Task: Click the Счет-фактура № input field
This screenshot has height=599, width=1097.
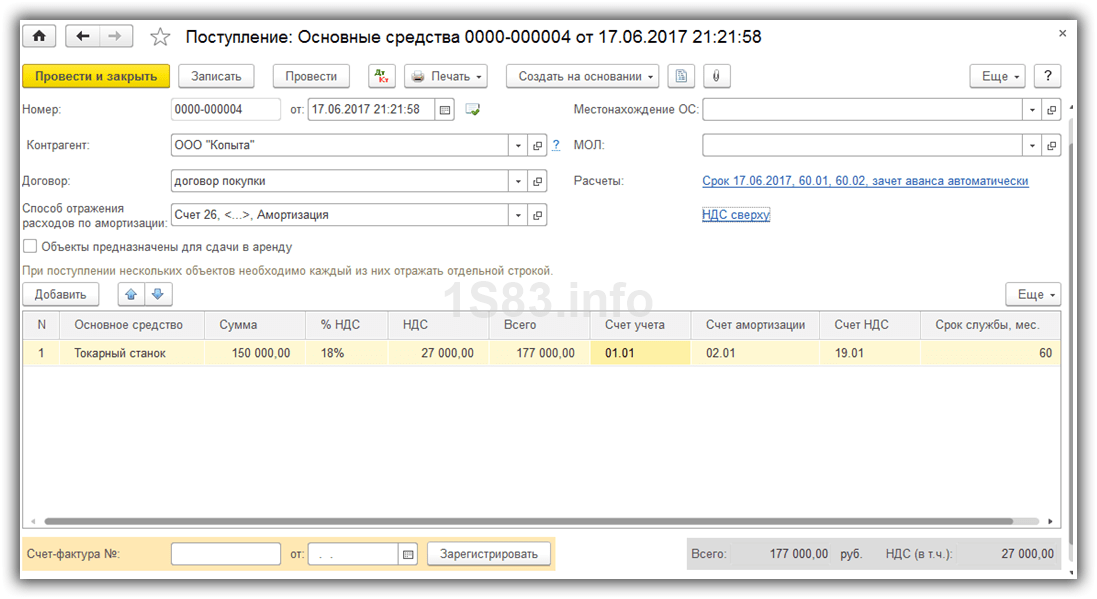Action: pos(225,554)
